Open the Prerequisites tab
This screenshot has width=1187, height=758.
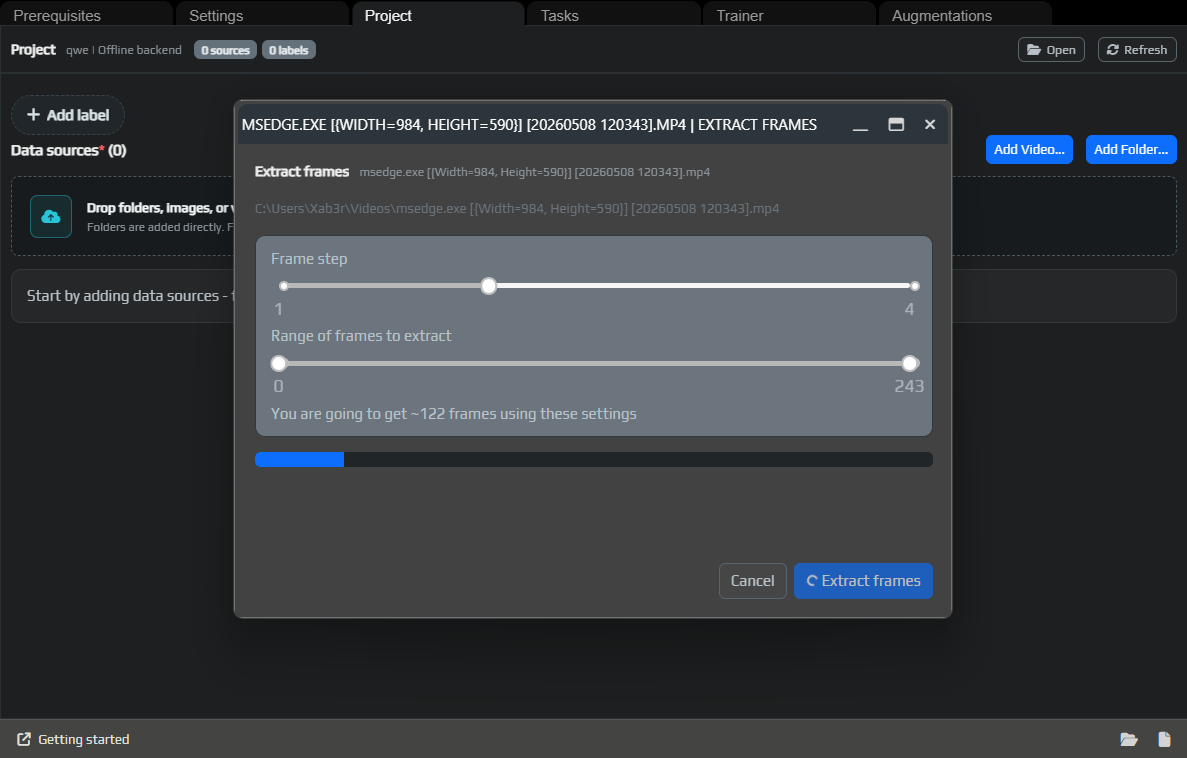[x=86, y=15]
